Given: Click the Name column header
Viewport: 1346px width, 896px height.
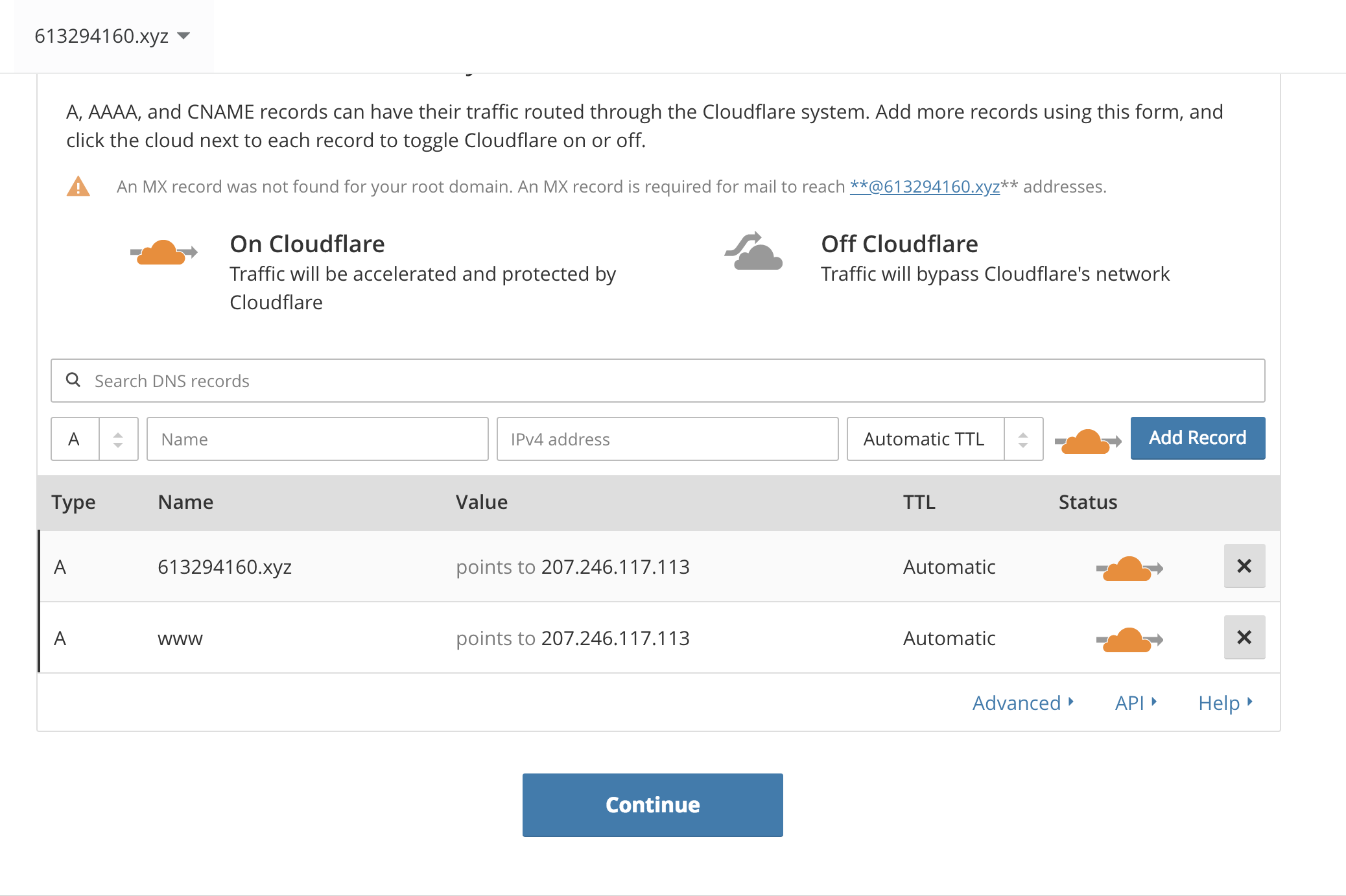Looking at the screenshot, I should (x=185, y=502).
